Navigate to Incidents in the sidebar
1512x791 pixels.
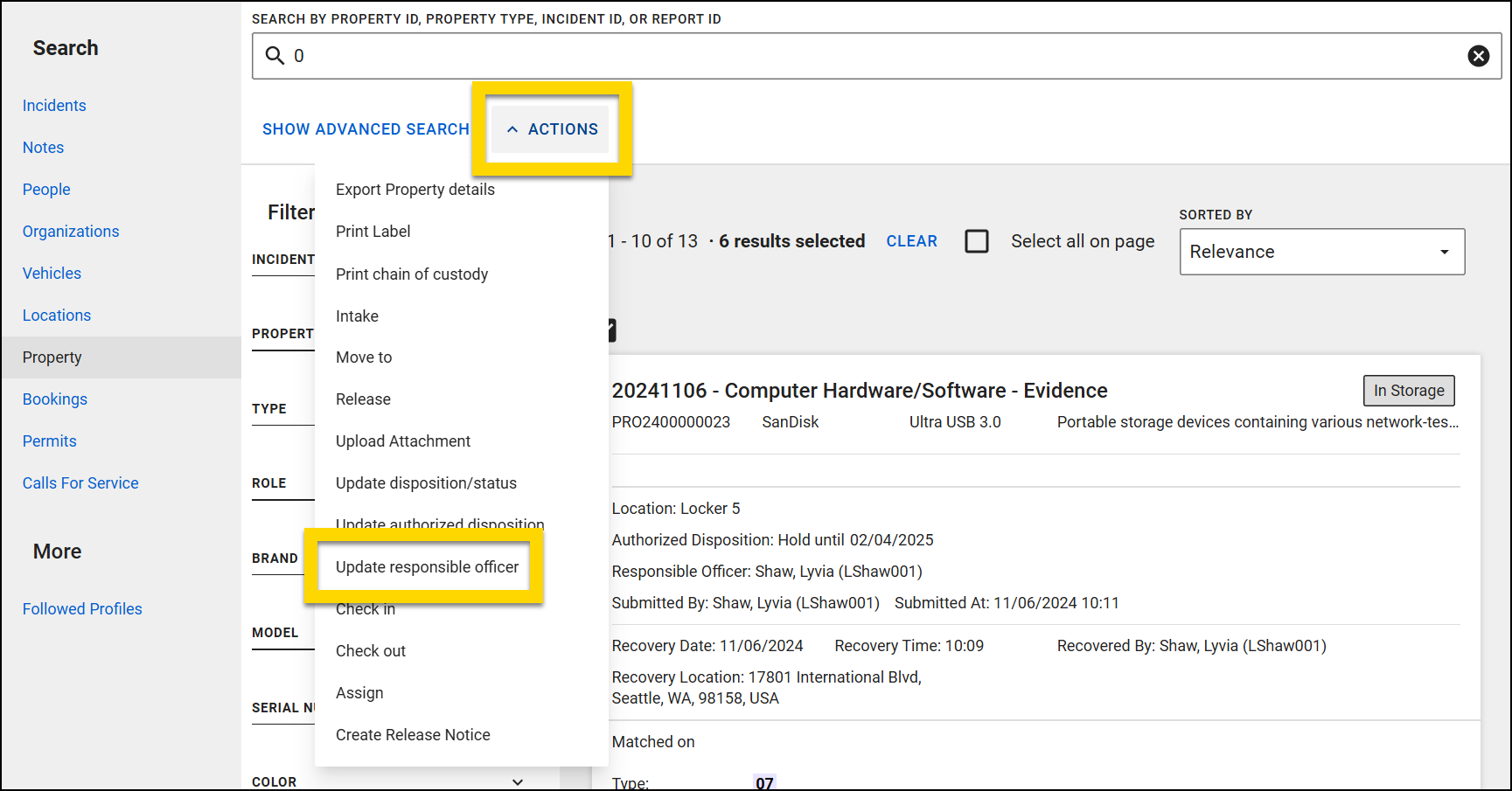[x=54, y=105]
